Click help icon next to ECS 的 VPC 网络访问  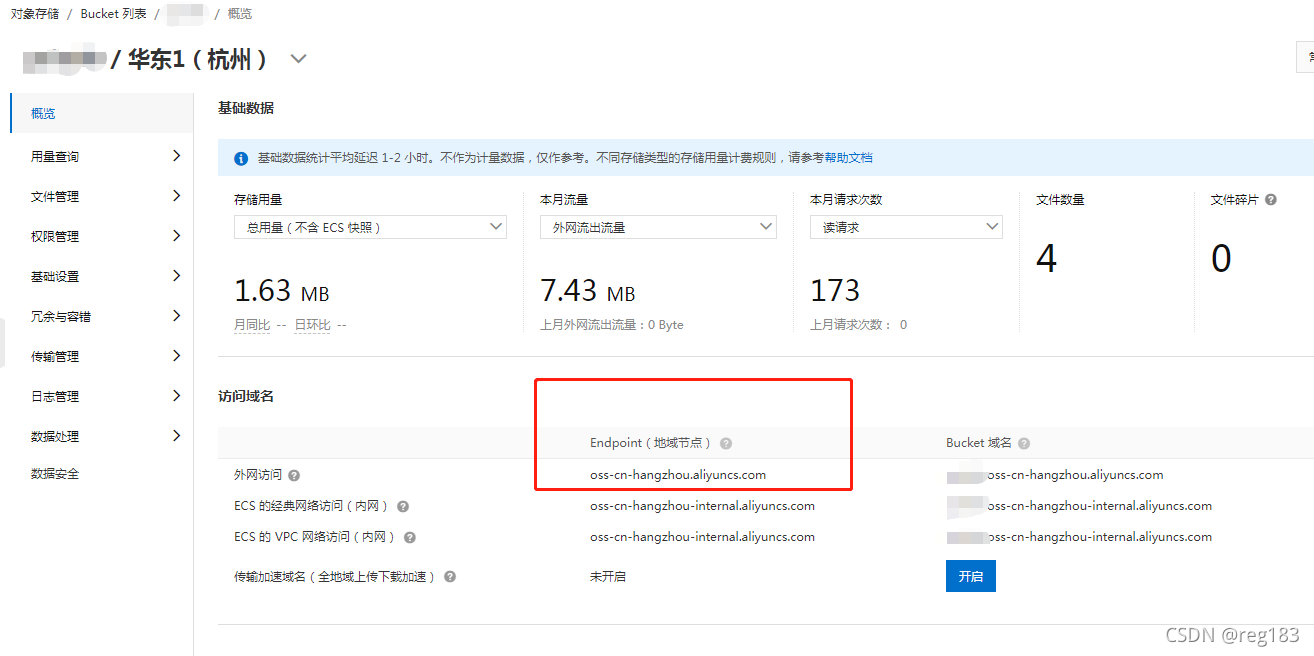pyautogui.click(x=411, y=538)
